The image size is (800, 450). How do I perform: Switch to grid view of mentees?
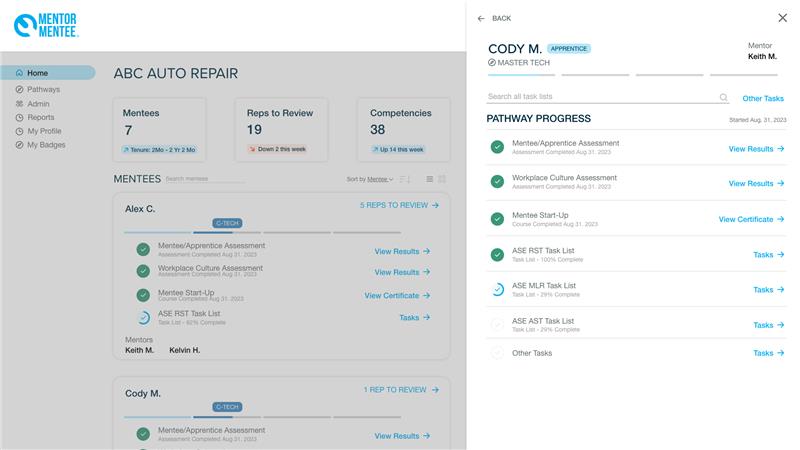click(x=442, y=179)
